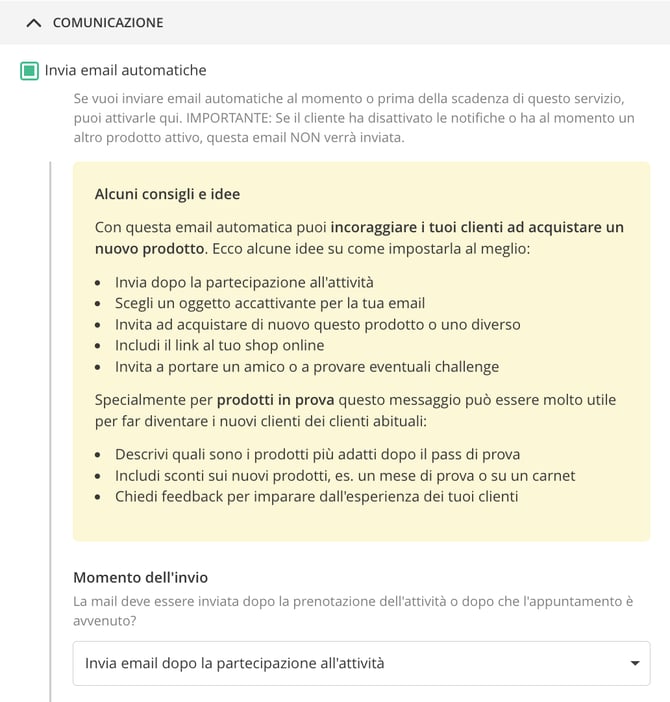Open the Momento dell'invio select box
This screenshot has width=670, height=702.
click(361, 663)
